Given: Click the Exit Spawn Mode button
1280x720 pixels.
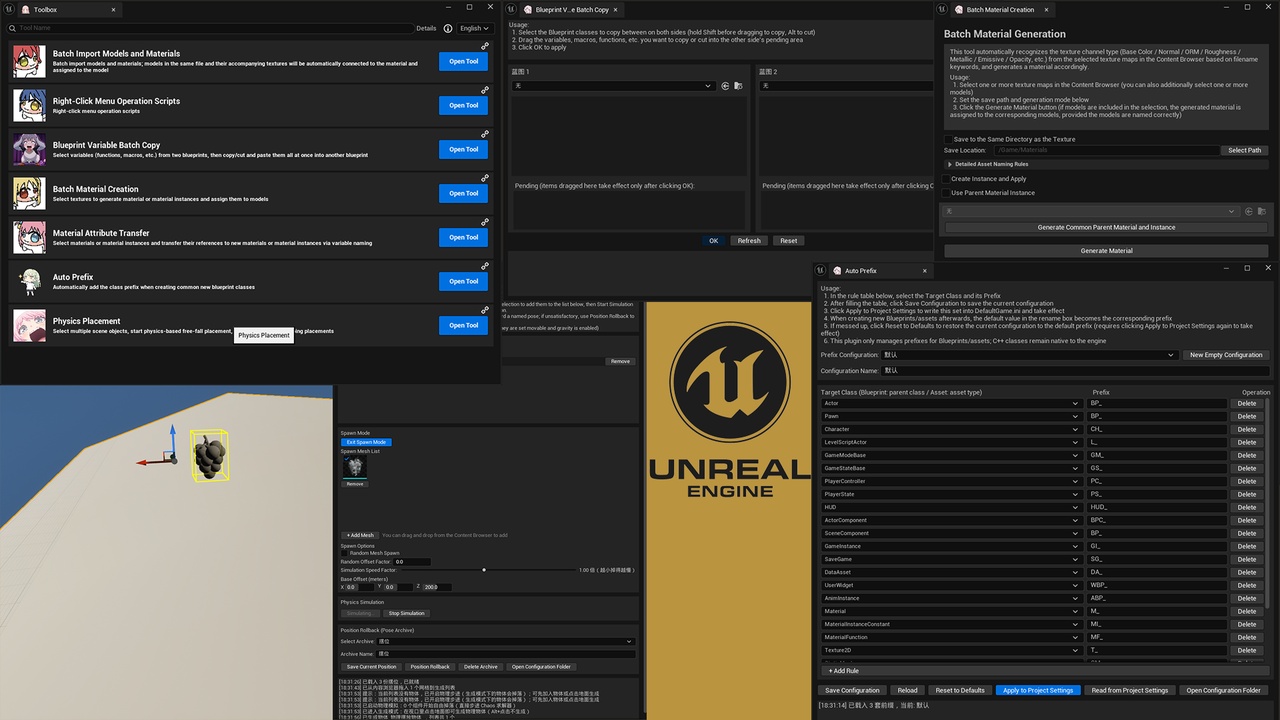Looking at the screenshot, I should coord(366,442).
